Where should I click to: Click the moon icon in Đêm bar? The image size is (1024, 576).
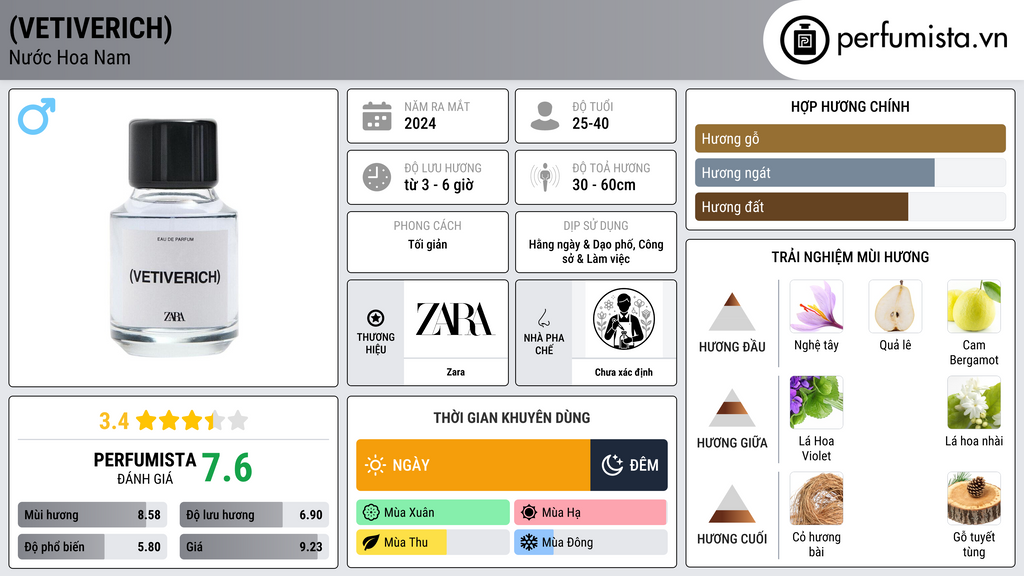[612, 465]
